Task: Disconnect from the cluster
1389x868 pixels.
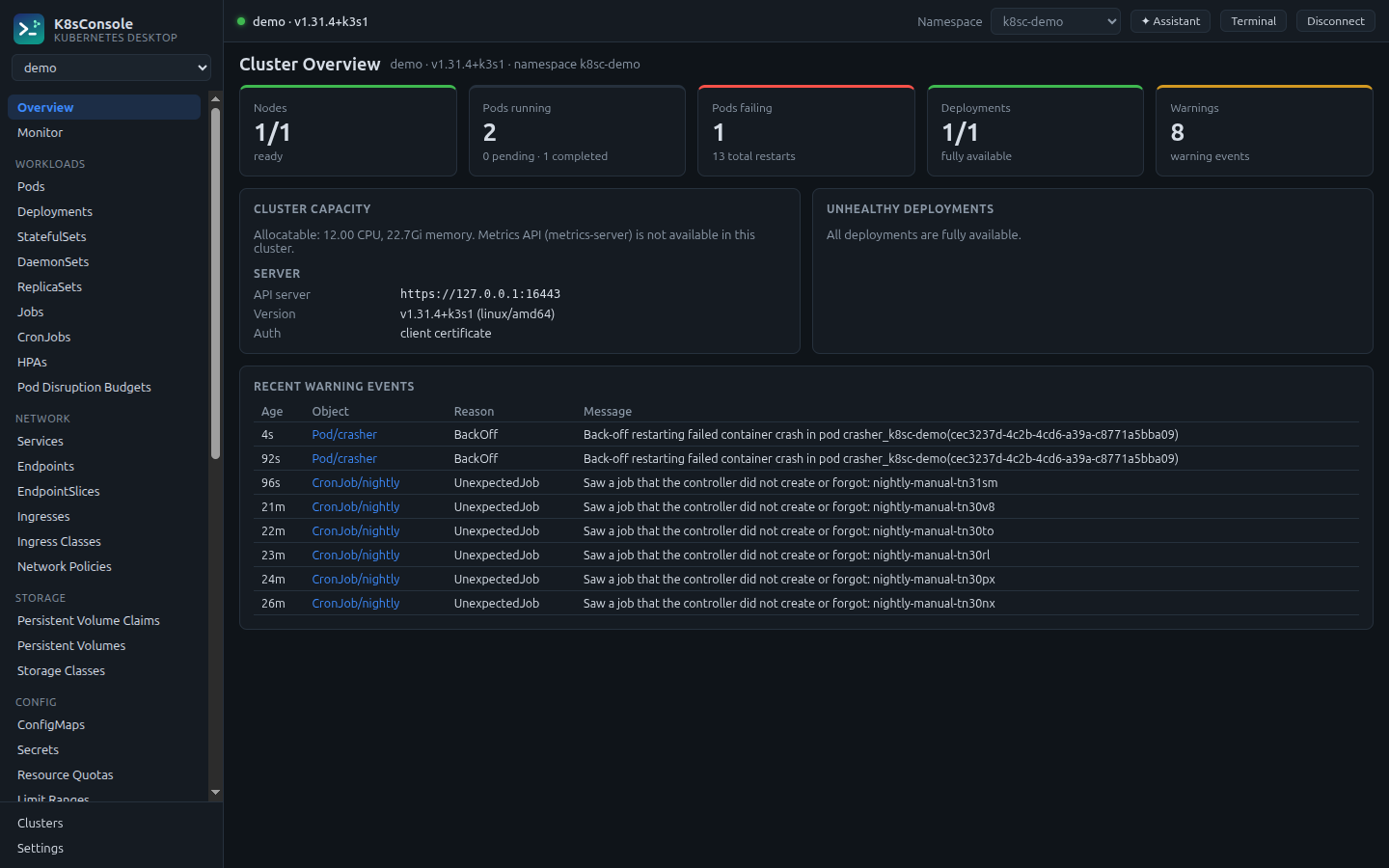Action: [x=1335, y=21]
